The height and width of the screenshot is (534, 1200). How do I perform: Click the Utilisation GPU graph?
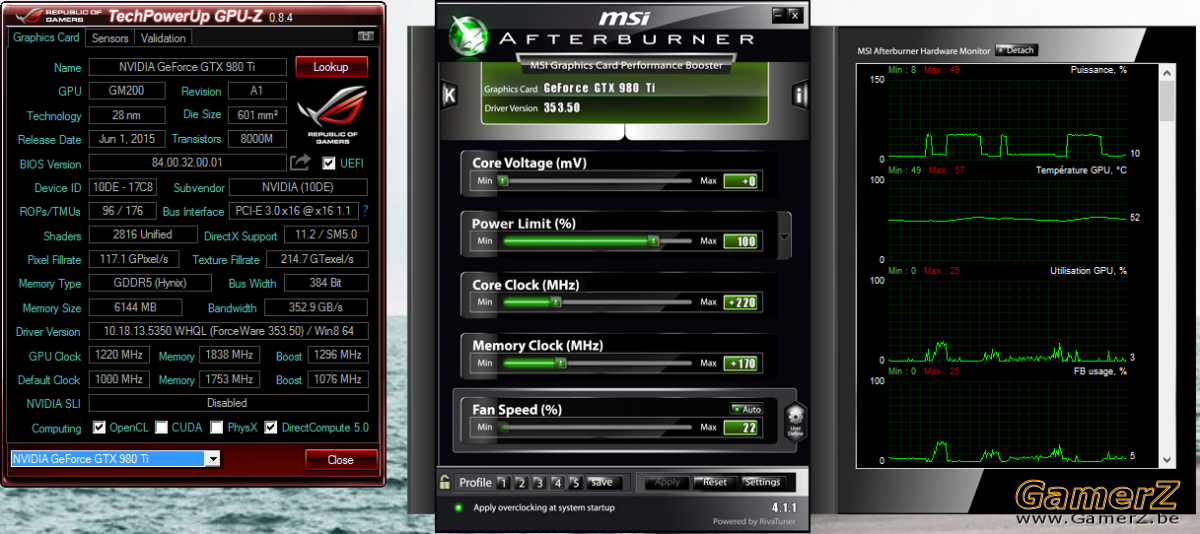coord(1007,319)
